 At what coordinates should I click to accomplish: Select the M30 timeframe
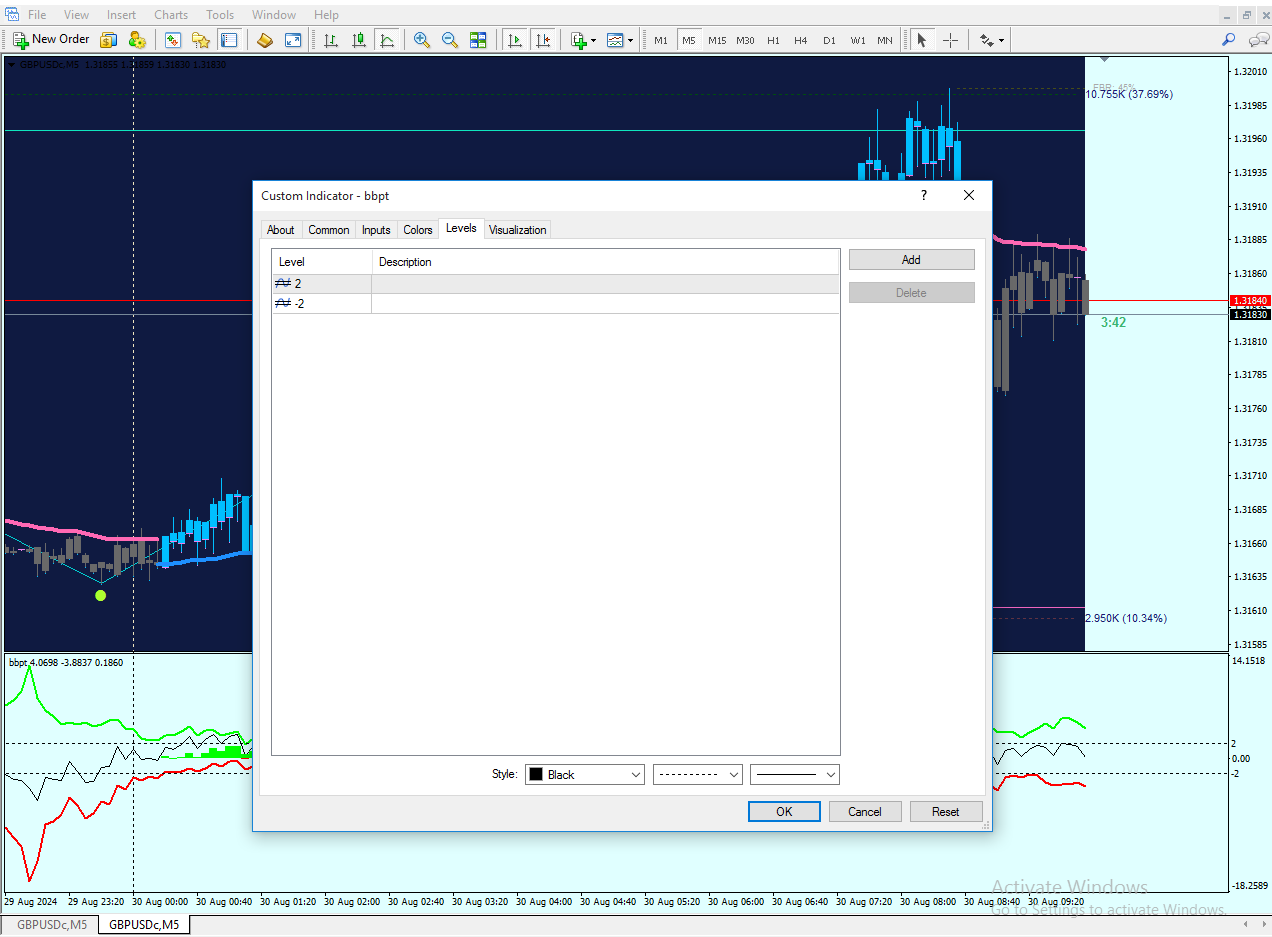[x=745, y=41]
